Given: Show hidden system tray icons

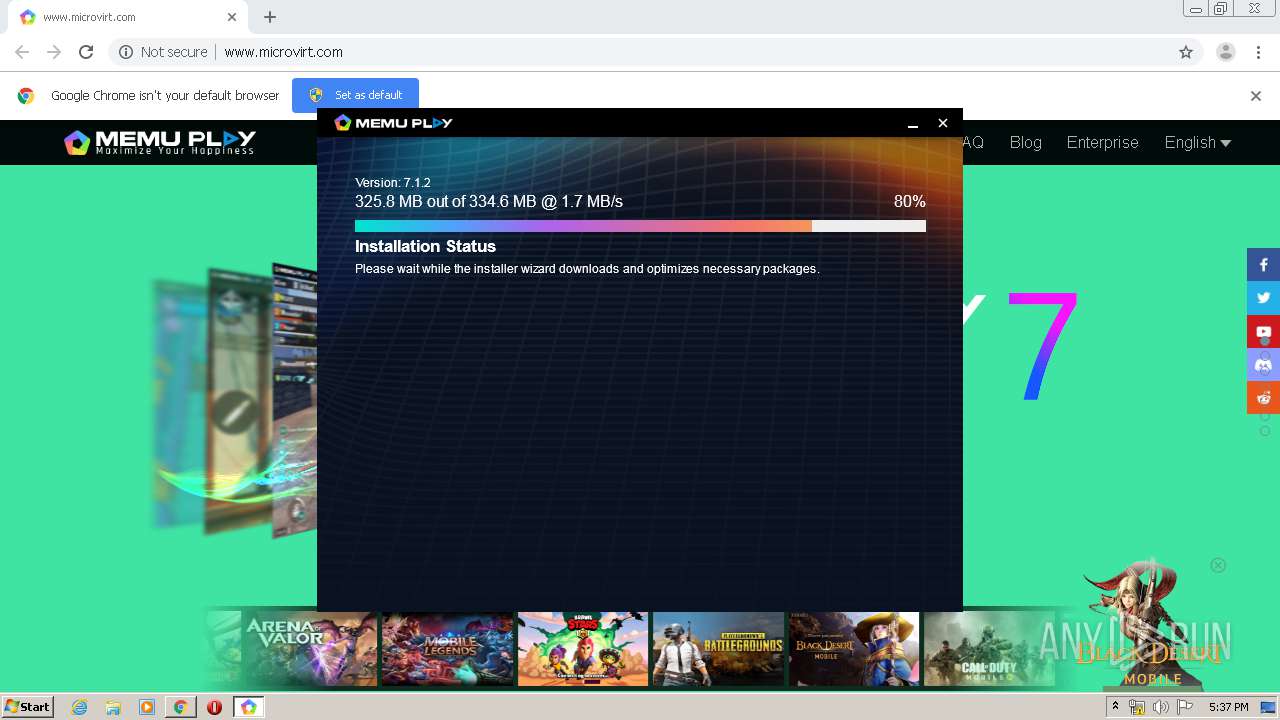Looking at the screenshot, I should tap(1115, 707).
